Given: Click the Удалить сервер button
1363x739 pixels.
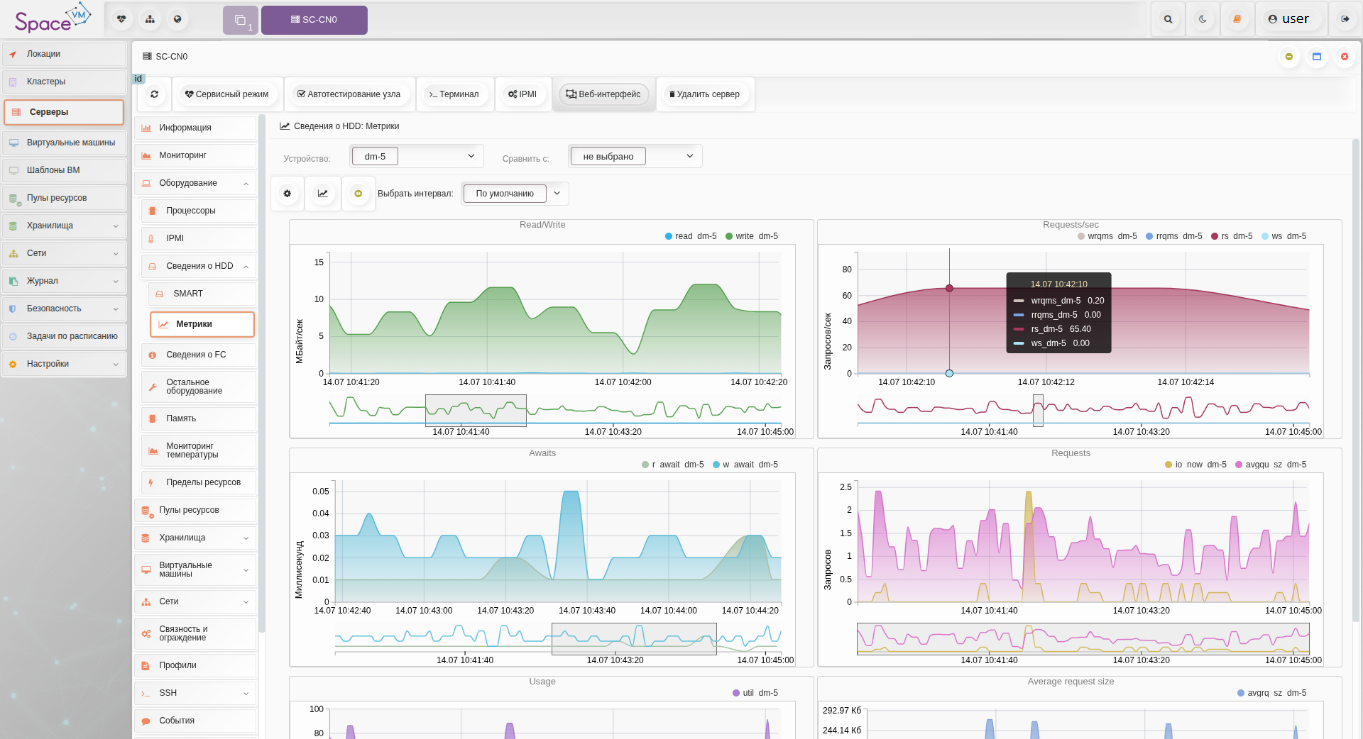Looking at the screenshot, I should pyautogui.click(x=704, y=94).
